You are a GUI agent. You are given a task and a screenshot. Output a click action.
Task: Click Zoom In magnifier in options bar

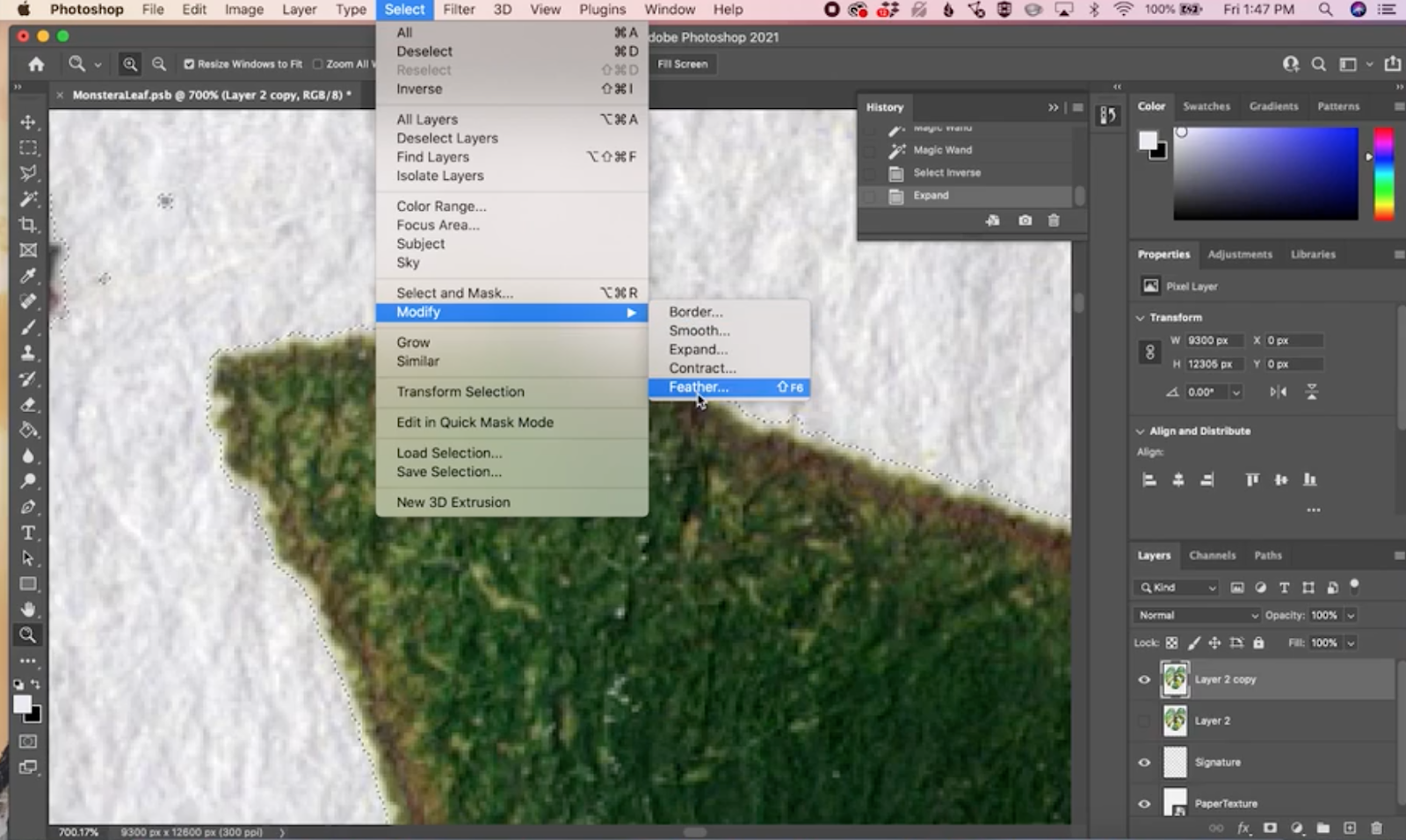coord(130,64)
